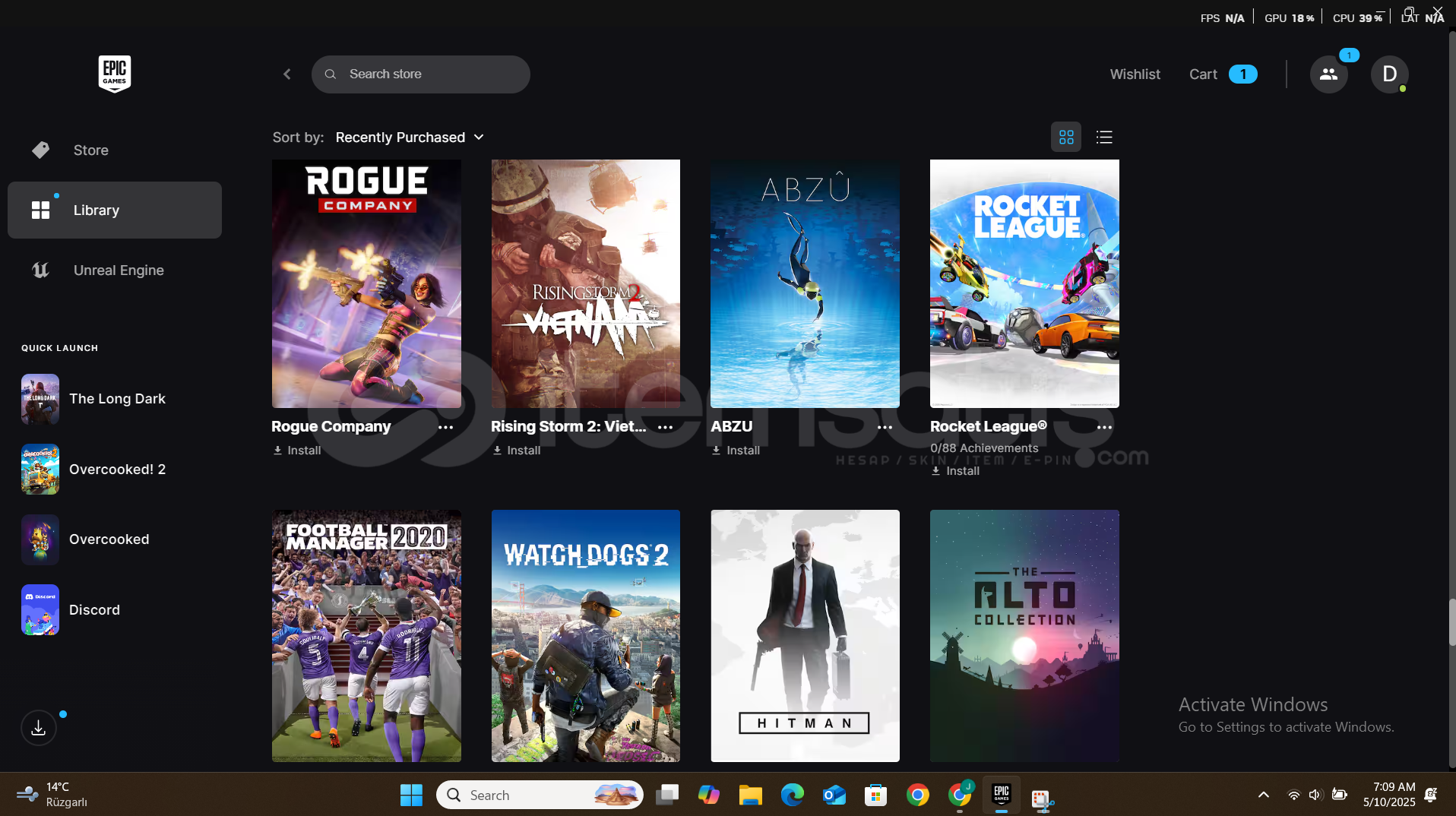Open Task View on the taskbar
Screen dimensions: 1456x816
(667, 795)
